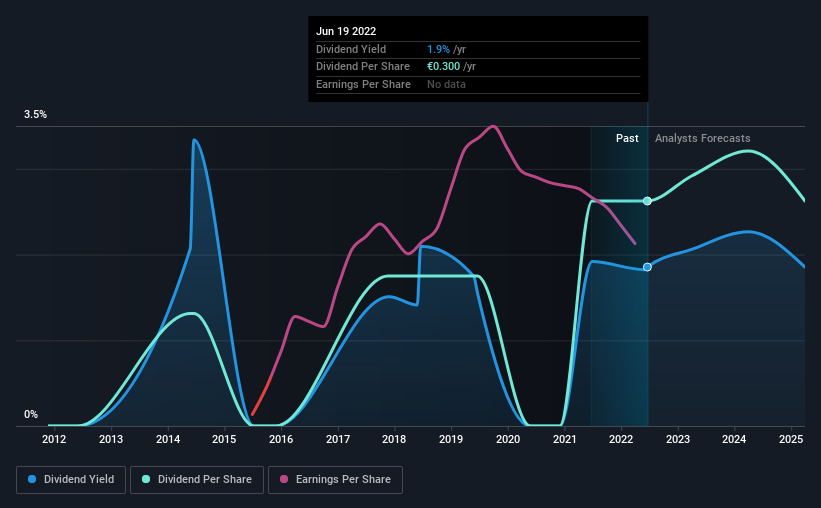Click the 2024 x-axis label
The width and height of the screenshot is (821, 508).
click(734, 439)
